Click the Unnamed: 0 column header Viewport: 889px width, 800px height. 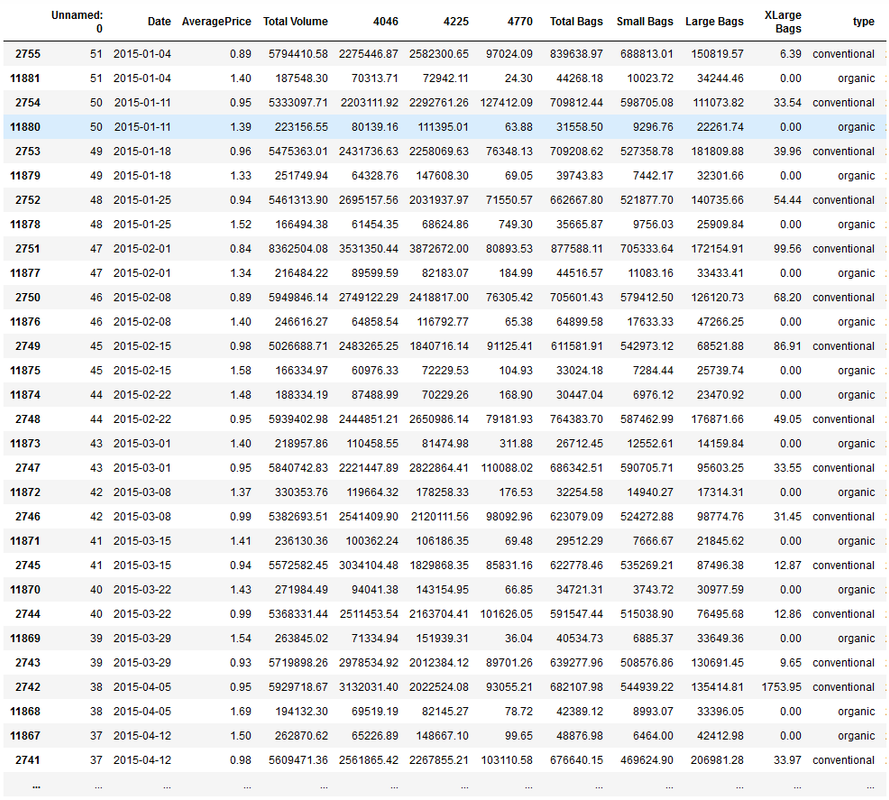(77, 22)
